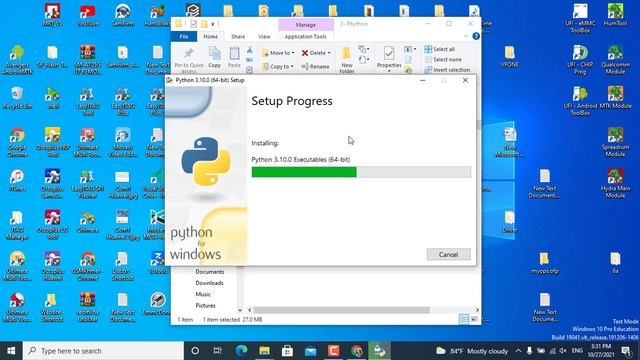The image size is (640, 360).
Task: Click Select none in Explorer ribbon
Action: (443, 60)
